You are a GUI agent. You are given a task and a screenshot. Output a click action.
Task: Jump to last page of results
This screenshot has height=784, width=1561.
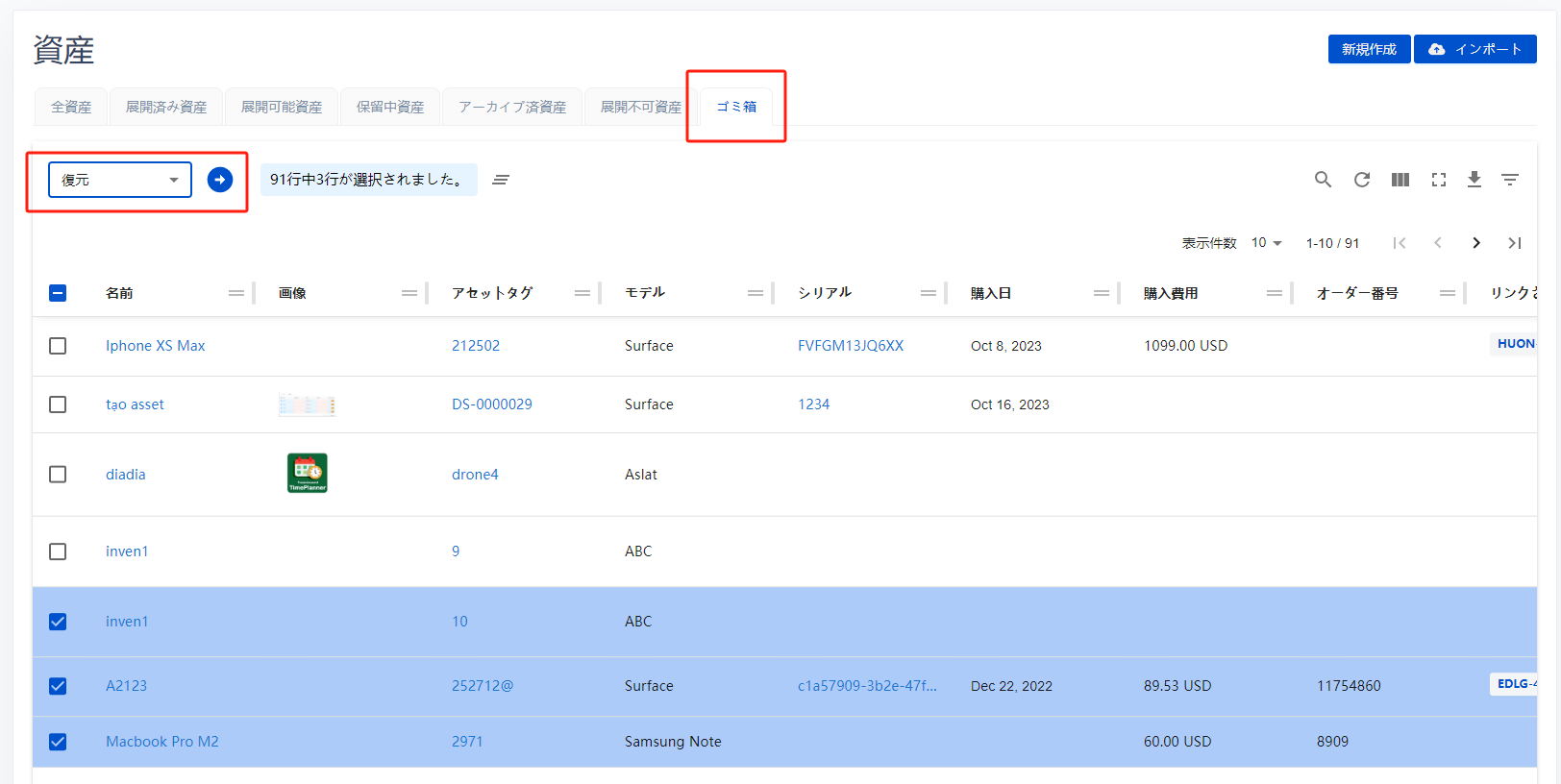1515,243
